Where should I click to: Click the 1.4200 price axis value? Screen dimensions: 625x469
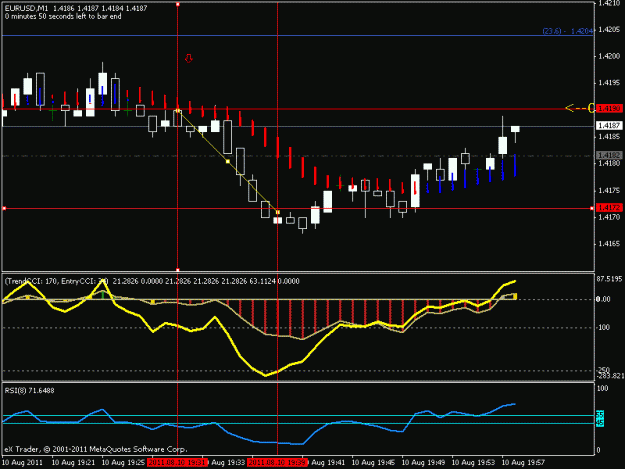[x=608, y=56]
